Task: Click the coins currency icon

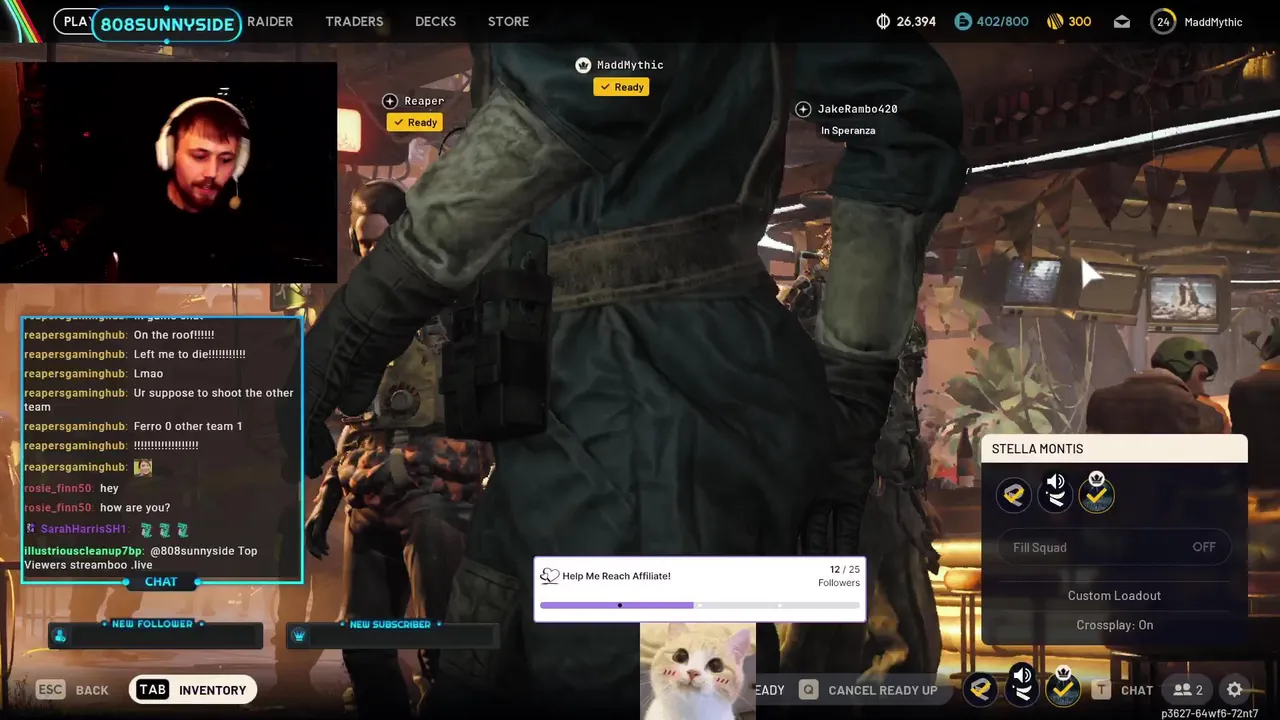Action: point(883,21)
